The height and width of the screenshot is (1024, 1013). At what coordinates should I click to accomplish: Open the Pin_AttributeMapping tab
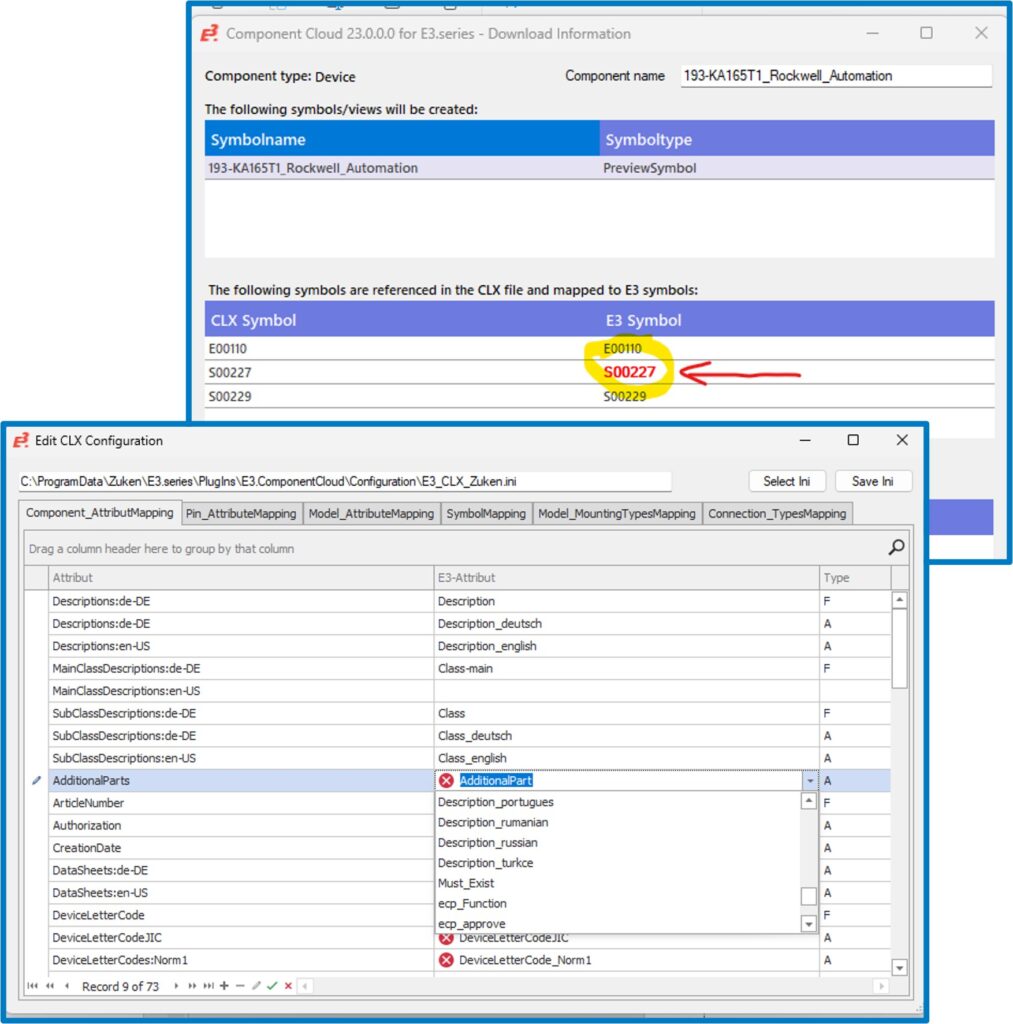tap(241, 514)
